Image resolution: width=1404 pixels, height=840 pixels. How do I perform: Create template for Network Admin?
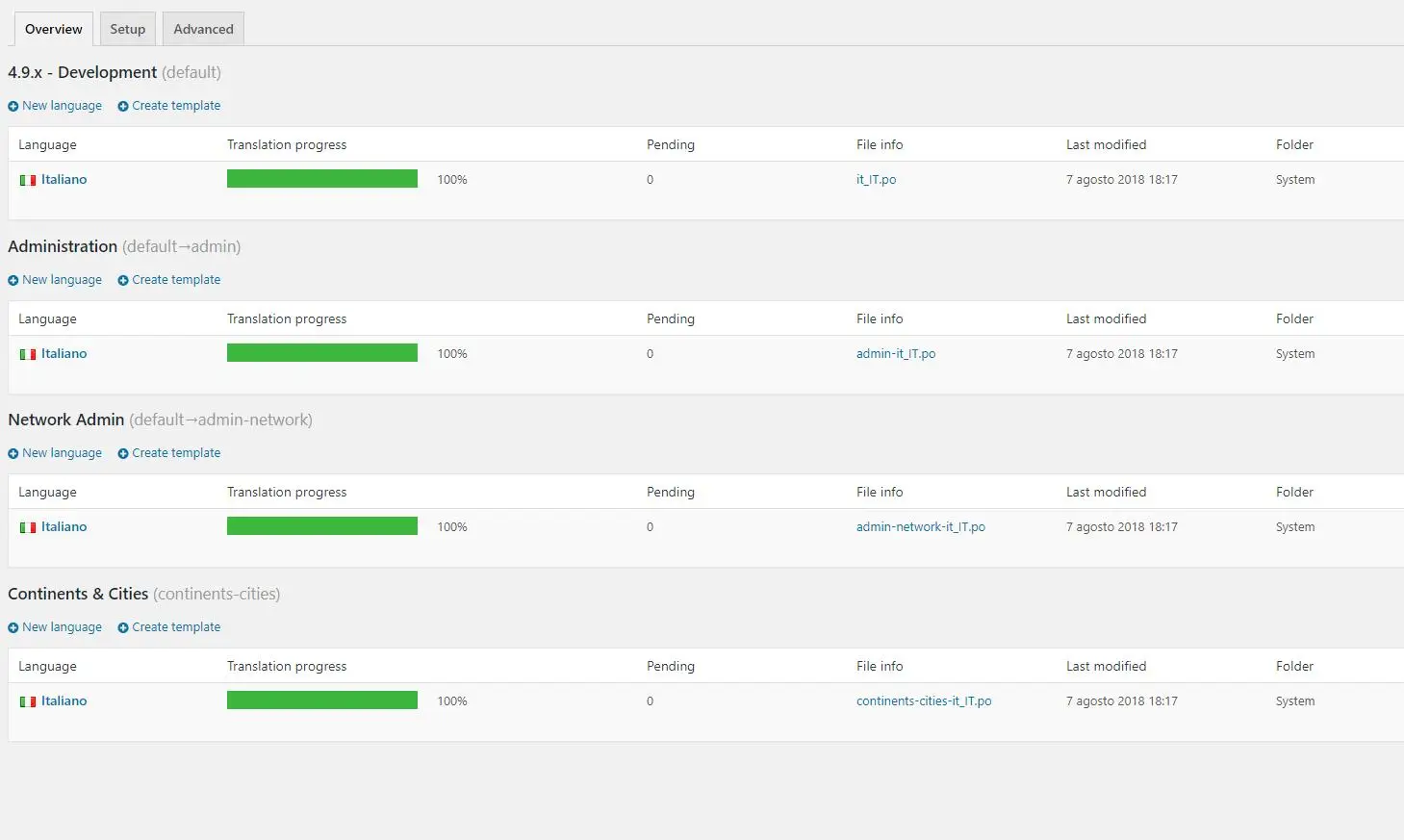click(169, 453)
